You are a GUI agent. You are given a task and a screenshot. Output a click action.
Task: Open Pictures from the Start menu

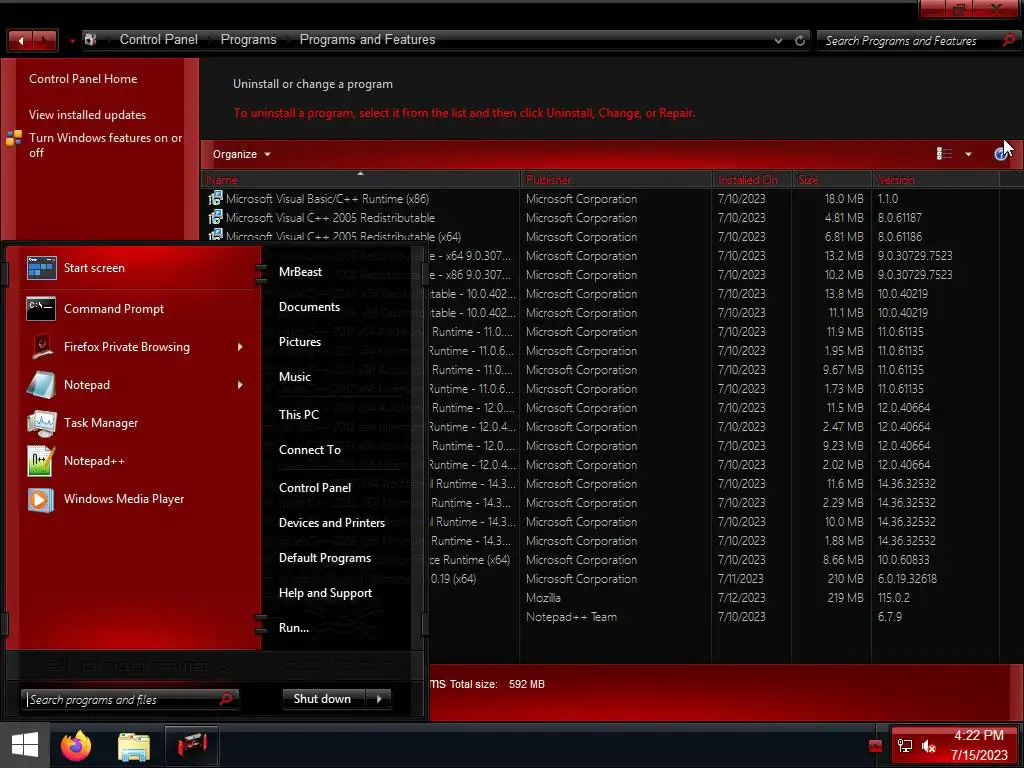(300, 342)
